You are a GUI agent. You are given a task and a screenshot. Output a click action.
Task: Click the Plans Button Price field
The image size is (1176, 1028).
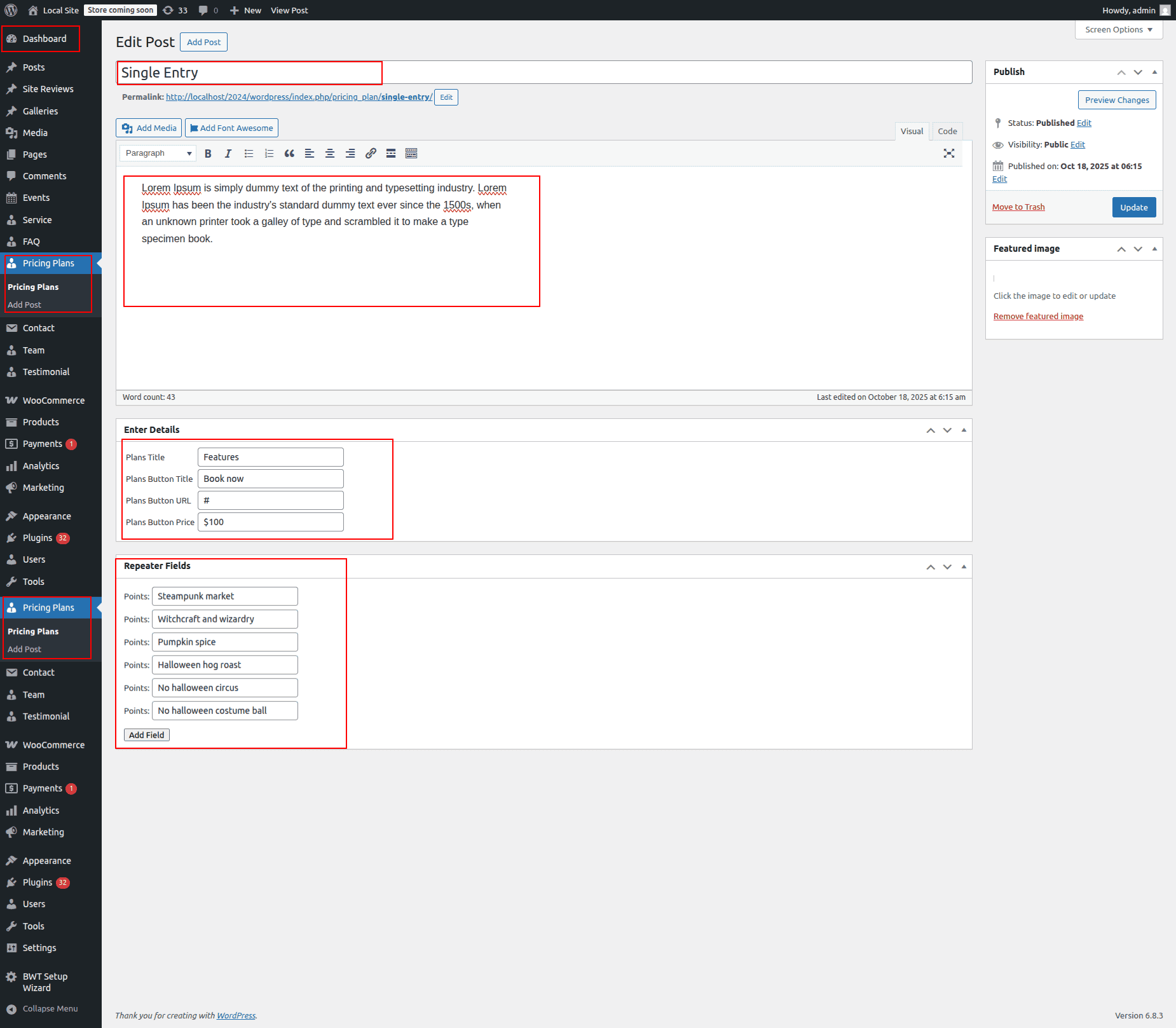[270, 522]
